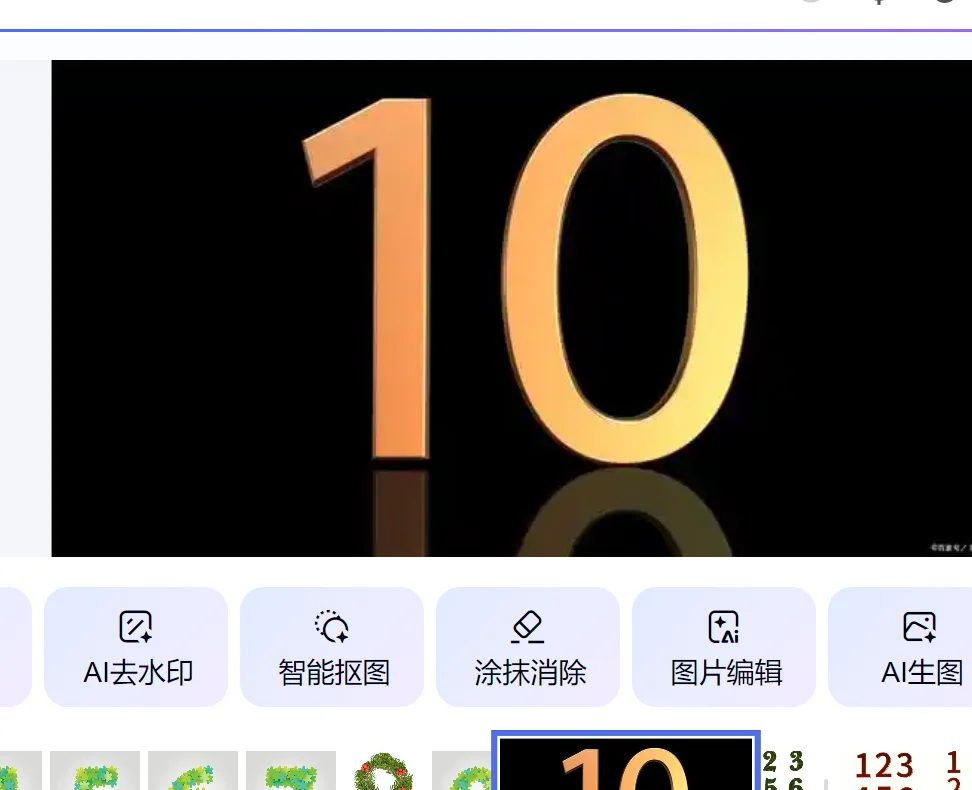Select the highlighted golden 10 thumbnail
This screenshot has width=972, height=790.
[x=625, y=763]
